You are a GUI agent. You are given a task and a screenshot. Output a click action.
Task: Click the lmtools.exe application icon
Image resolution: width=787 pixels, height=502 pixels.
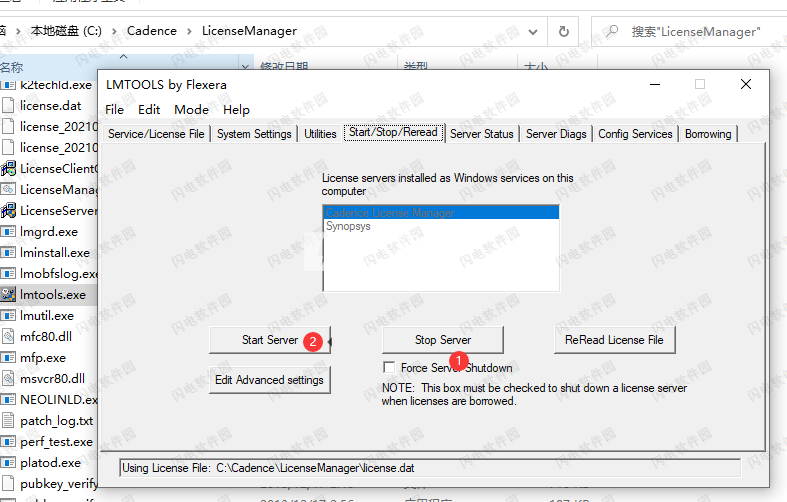pyautogui.click(x=8, y=294)
